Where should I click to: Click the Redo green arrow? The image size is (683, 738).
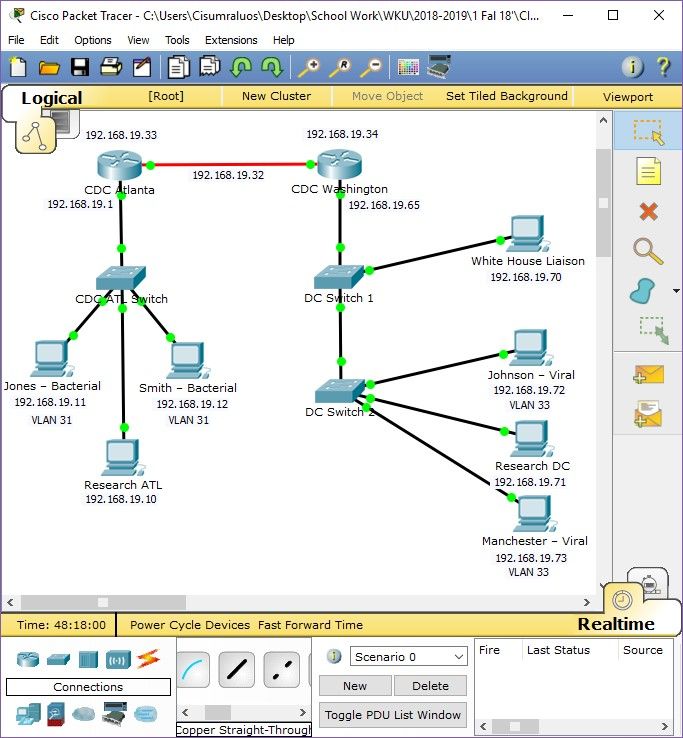click(272, 67)
